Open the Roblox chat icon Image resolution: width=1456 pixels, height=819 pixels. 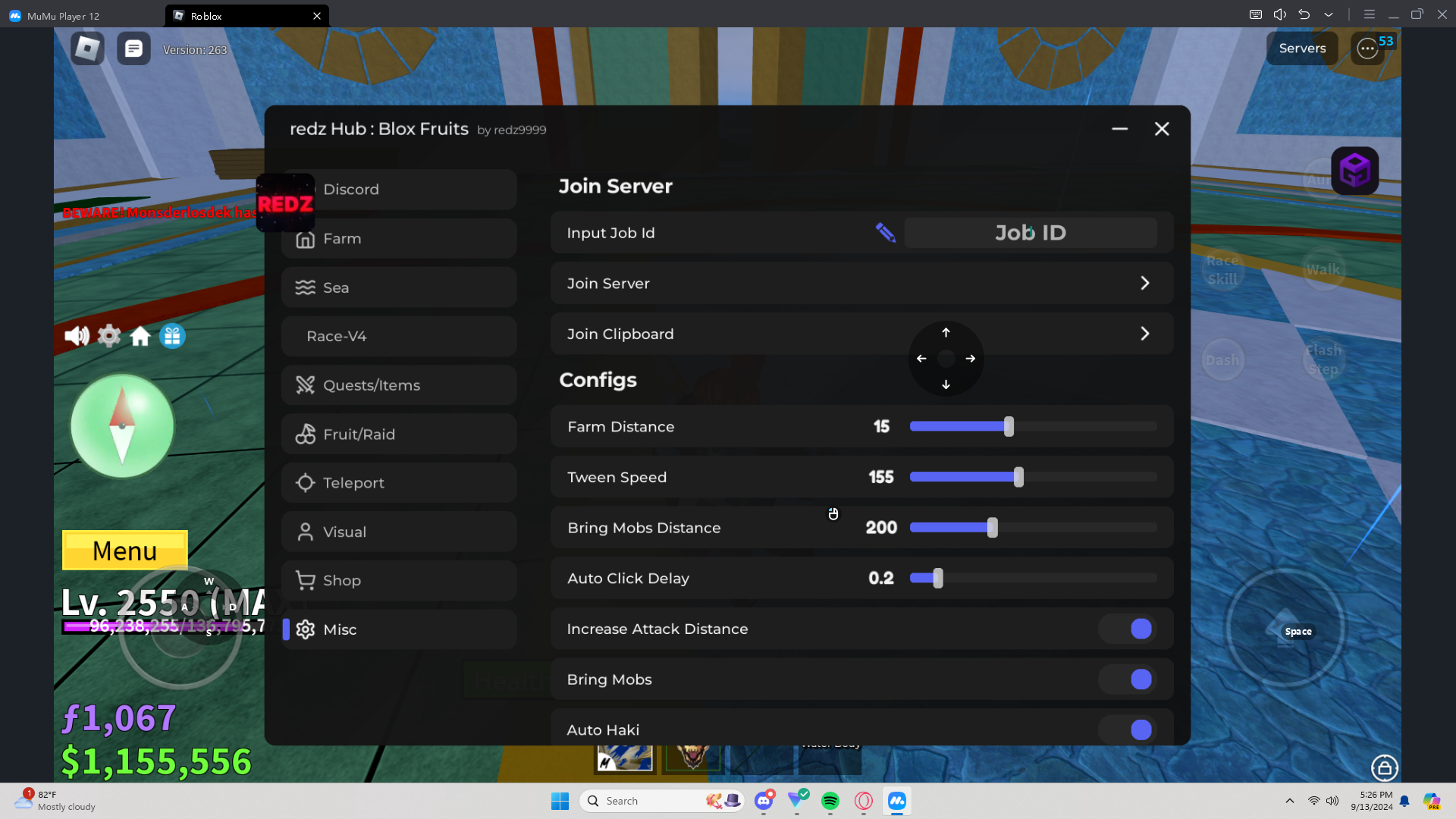(133, 49)
